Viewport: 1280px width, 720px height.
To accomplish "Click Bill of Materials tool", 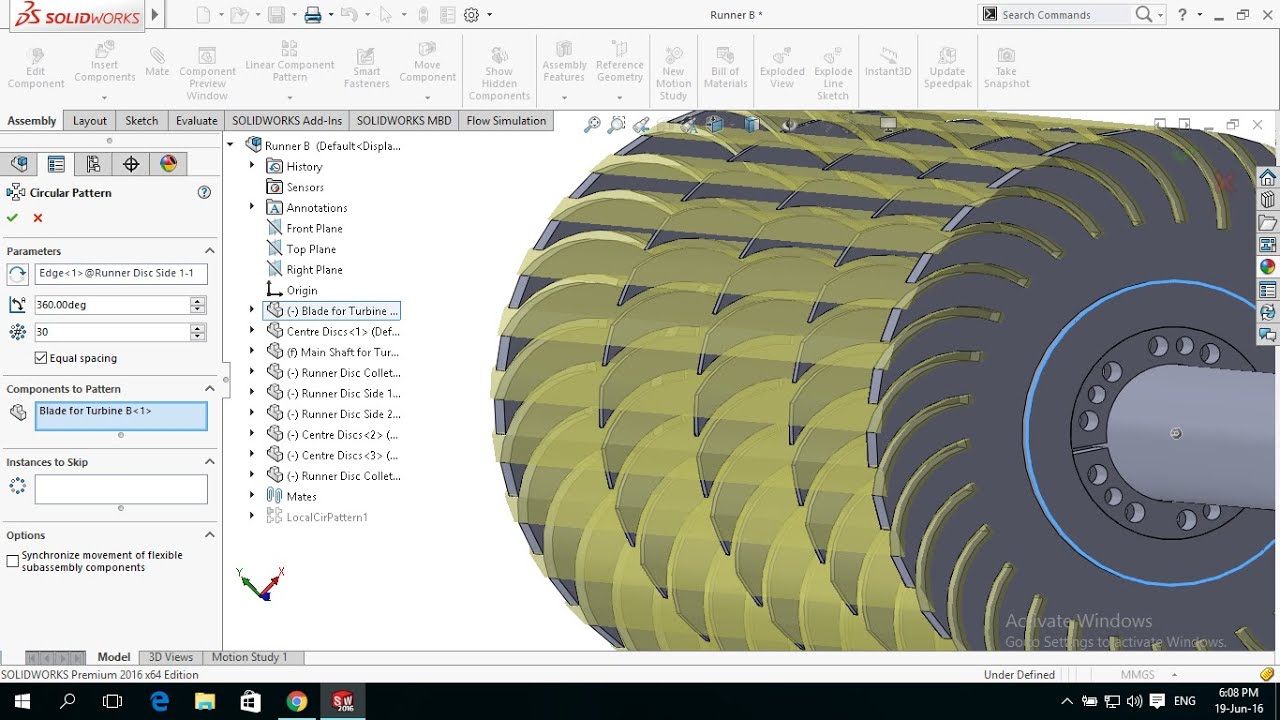I will point(725,67).
